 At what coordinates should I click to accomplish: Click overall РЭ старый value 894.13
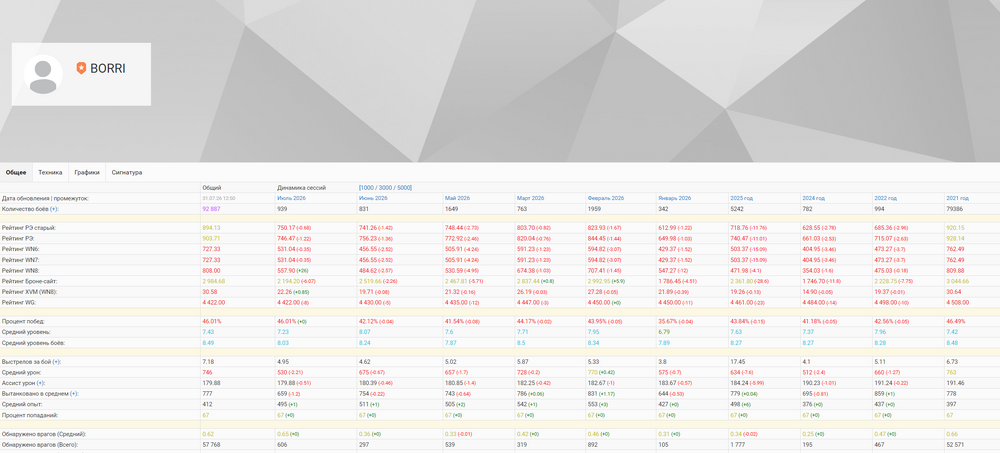pyautogui.click(x=211, y=228)
